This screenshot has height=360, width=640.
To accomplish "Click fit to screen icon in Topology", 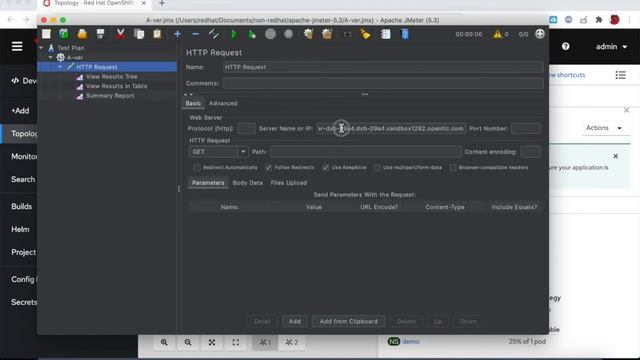I will (212, 342).
